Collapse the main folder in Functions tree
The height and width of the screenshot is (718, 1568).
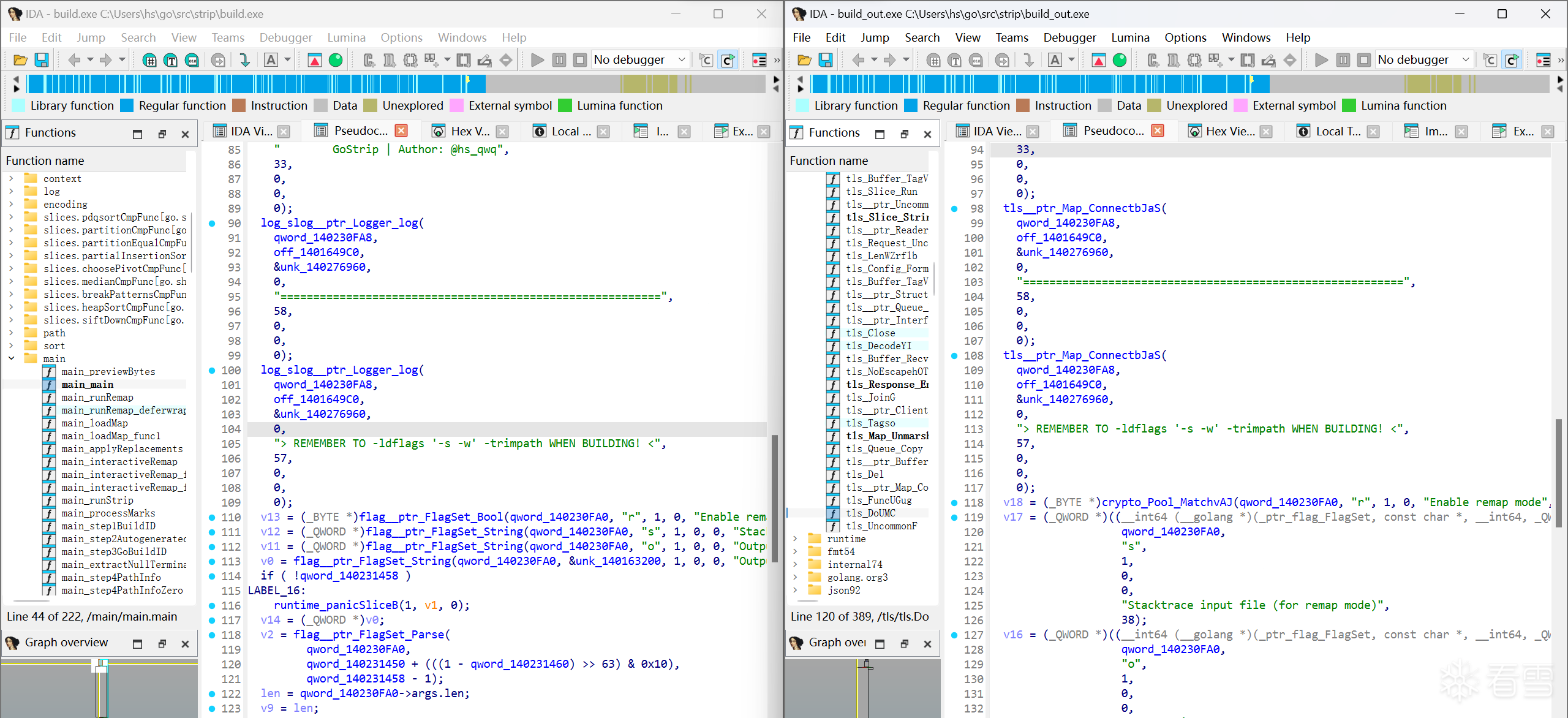click(x=11, y=358)
